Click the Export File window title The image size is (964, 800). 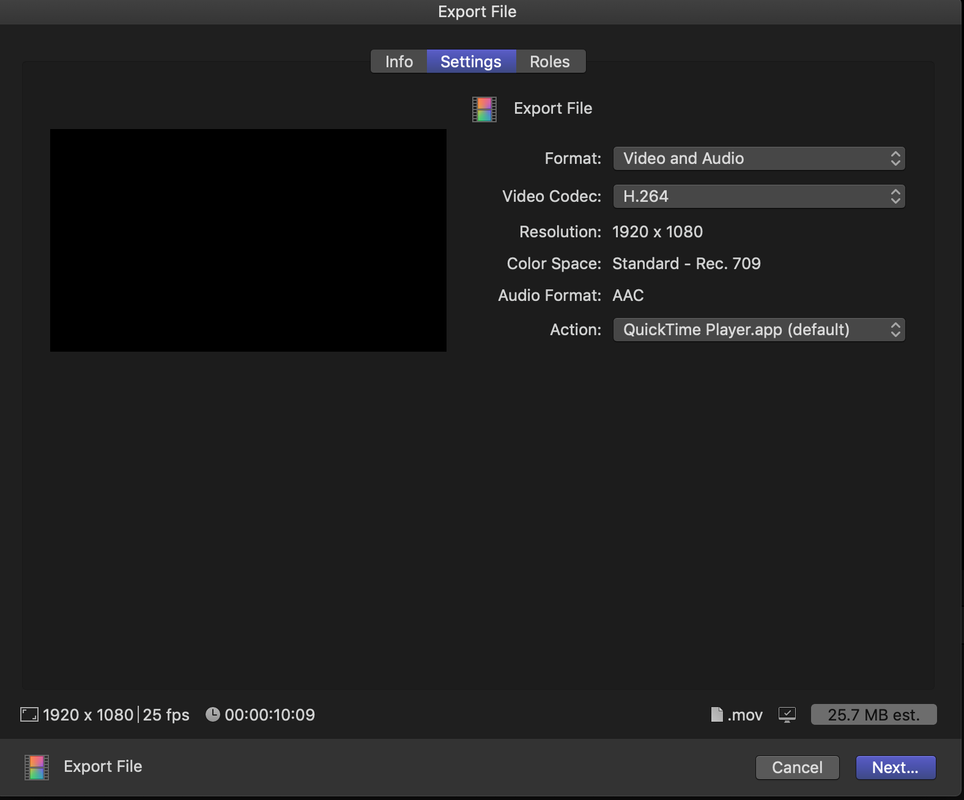coord(477,12)
